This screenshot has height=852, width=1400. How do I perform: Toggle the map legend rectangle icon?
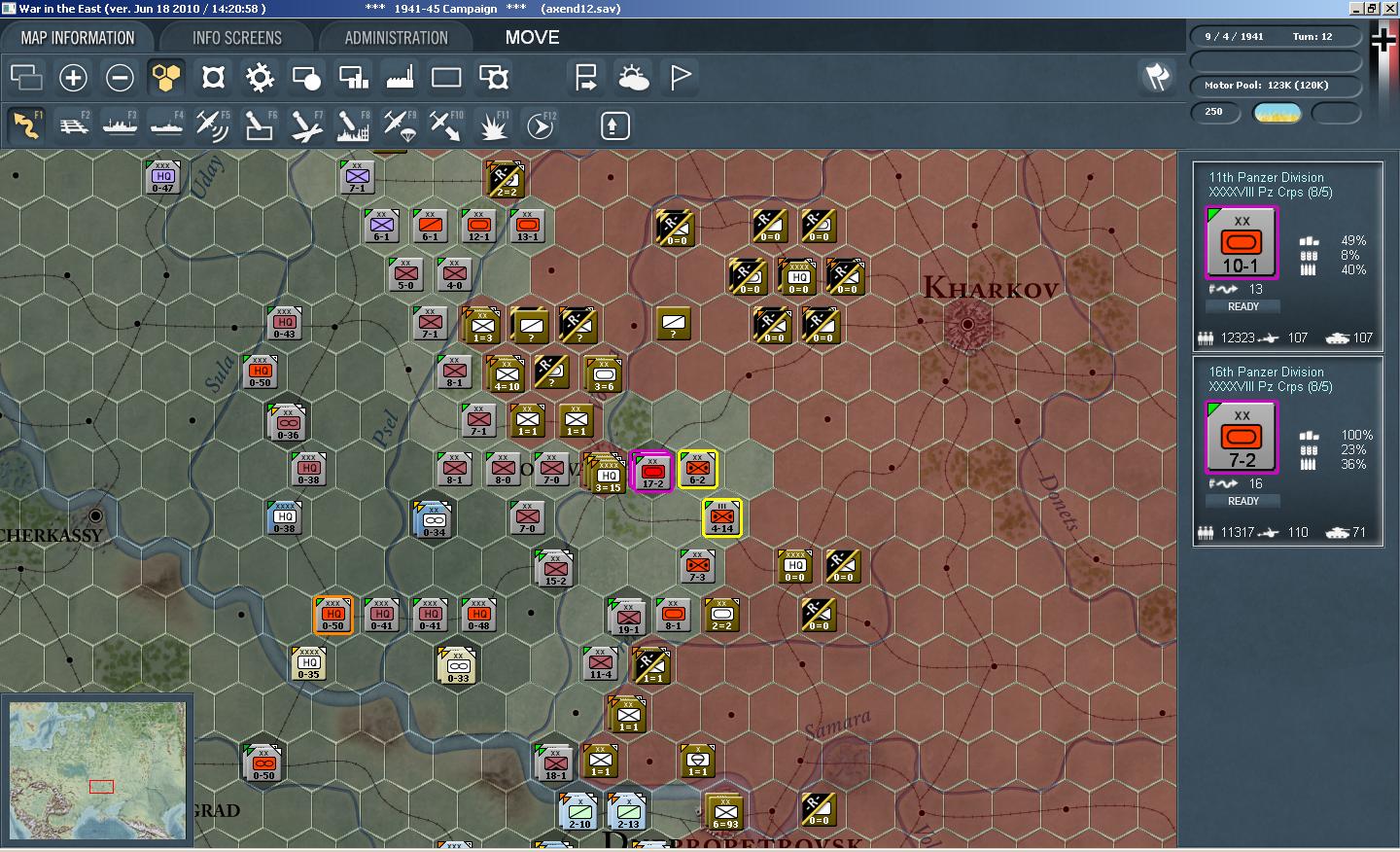[x=445, y=77]
